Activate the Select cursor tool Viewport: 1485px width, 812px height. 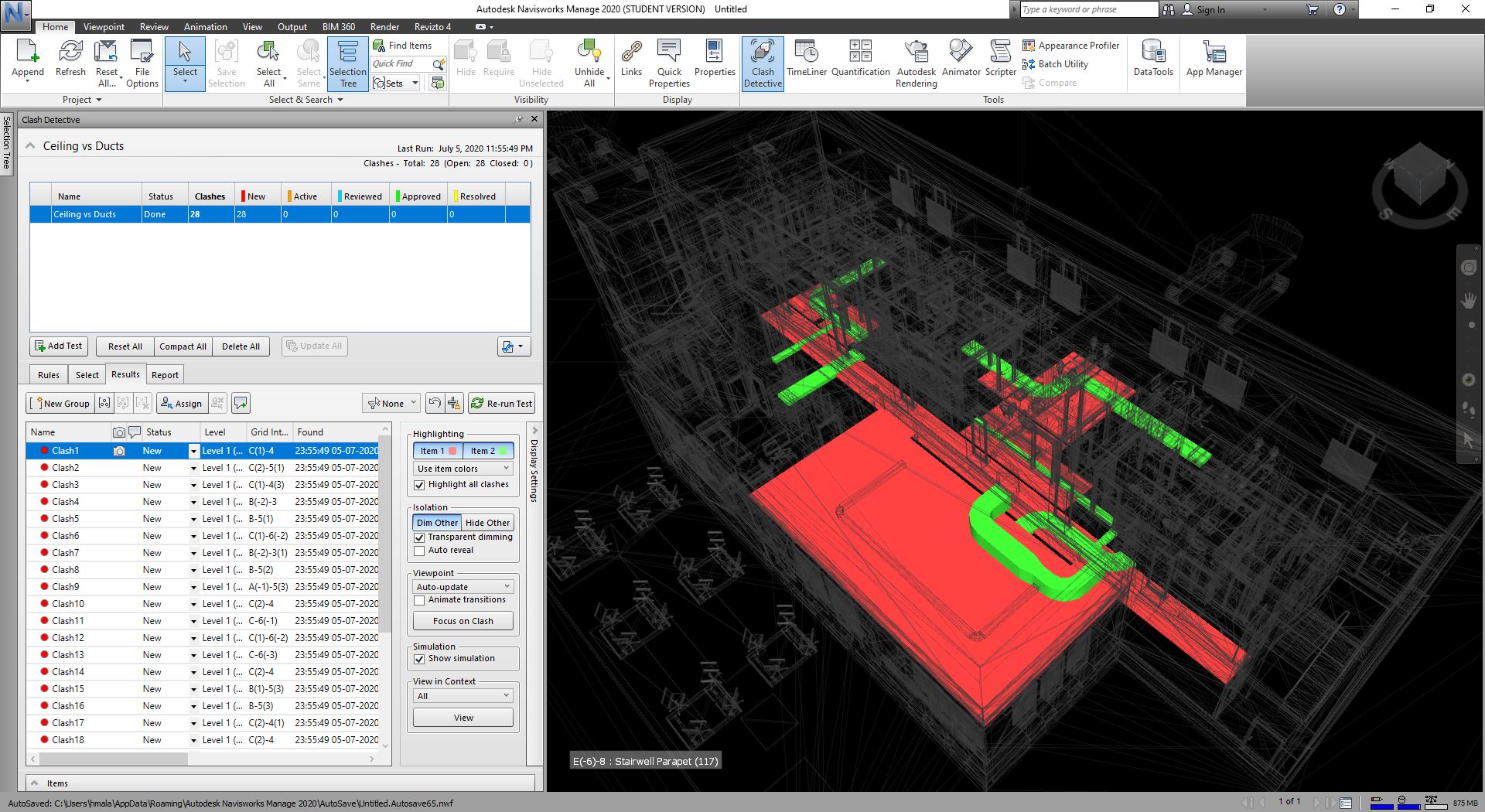(185, 63)
